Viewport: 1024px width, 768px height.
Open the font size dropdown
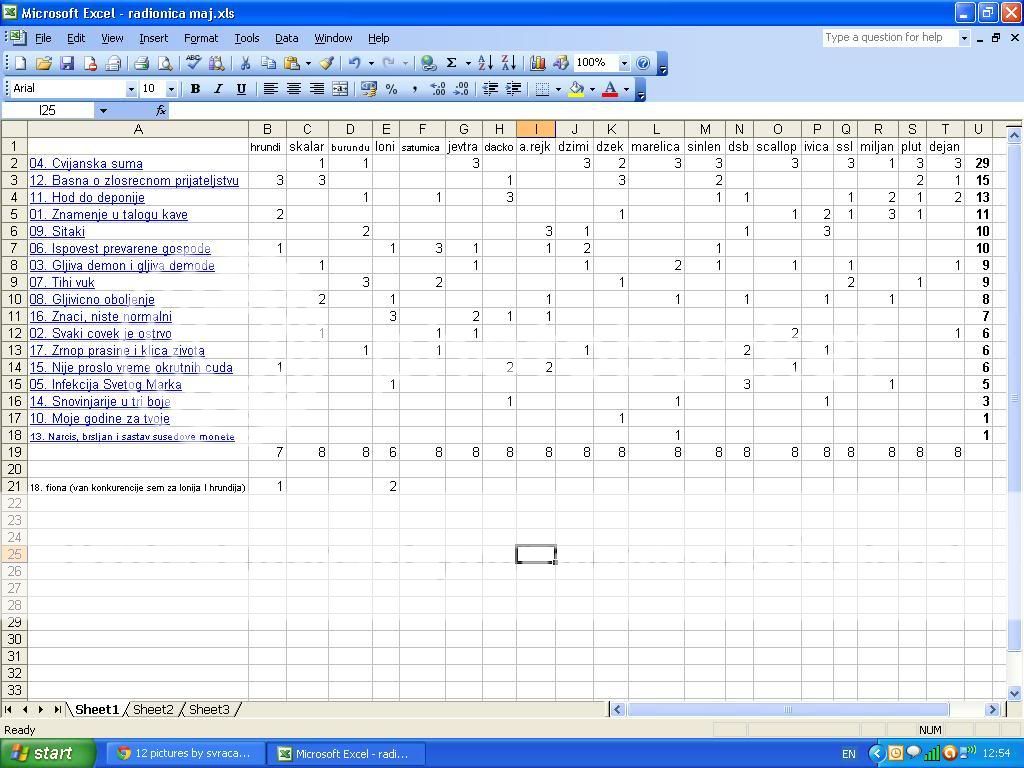click(x=171, y=89)
